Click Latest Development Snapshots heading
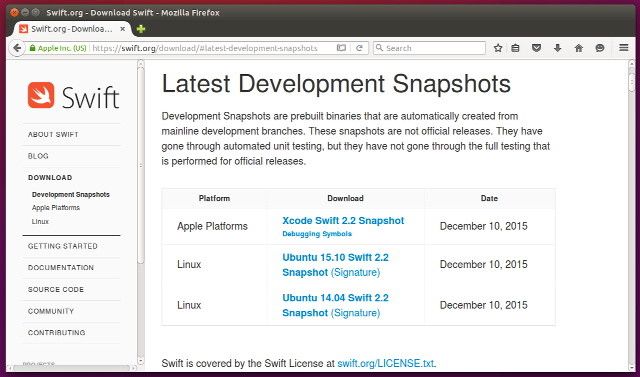This screenshot has height=377, width=640. 336,84
